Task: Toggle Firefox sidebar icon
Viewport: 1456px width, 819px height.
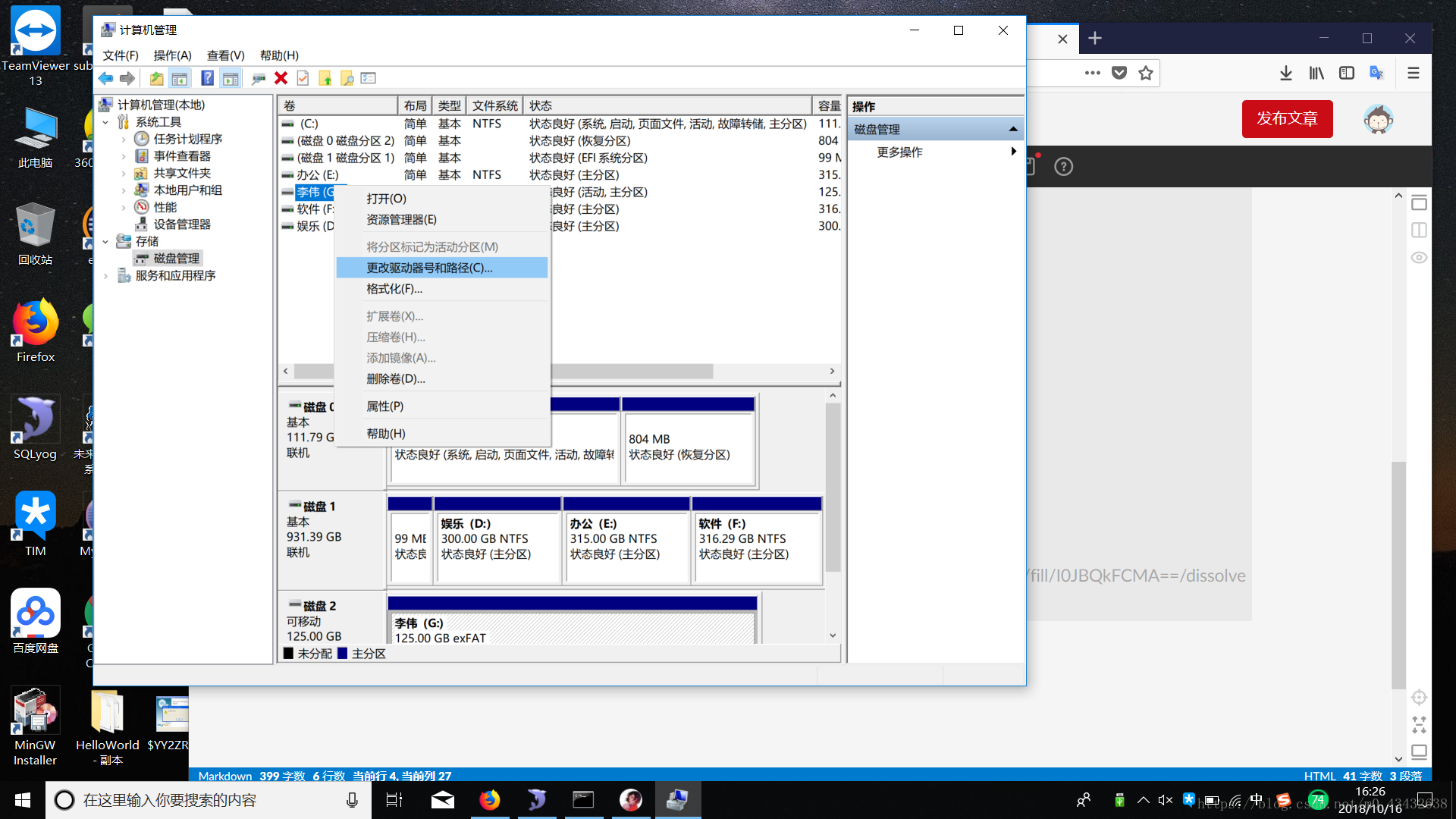Action: 1347,73
